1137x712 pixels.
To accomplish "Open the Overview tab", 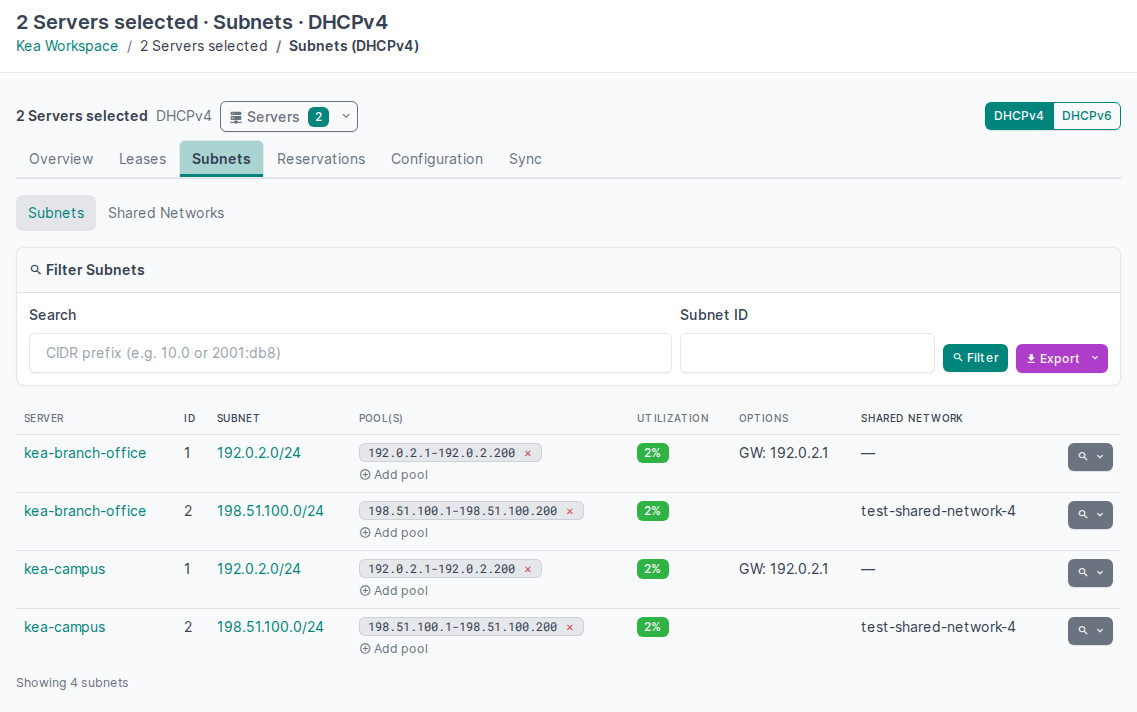I will click(61, 159).
